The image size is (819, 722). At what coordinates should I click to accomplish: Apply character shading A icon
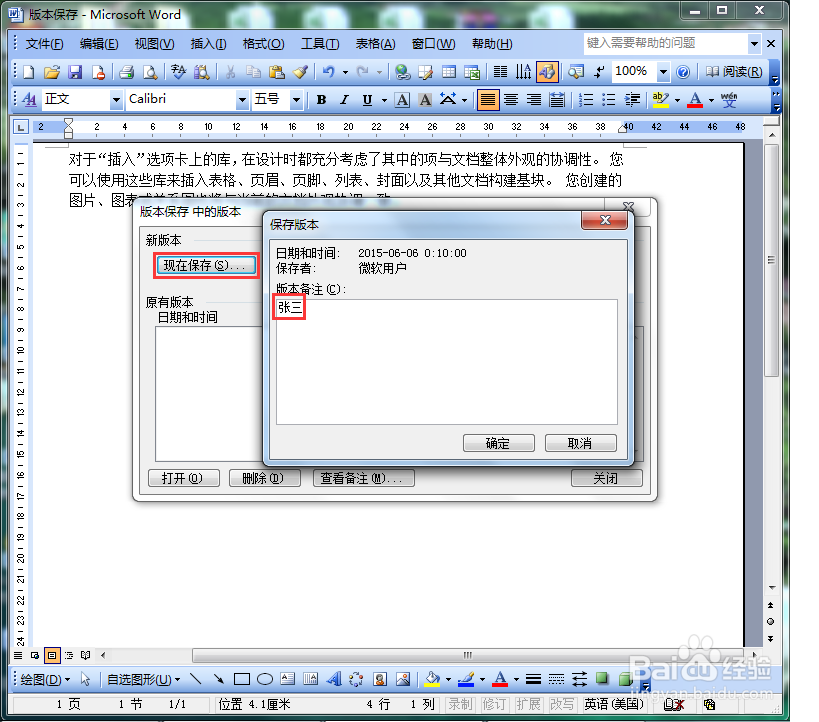(x=425, y=100)
